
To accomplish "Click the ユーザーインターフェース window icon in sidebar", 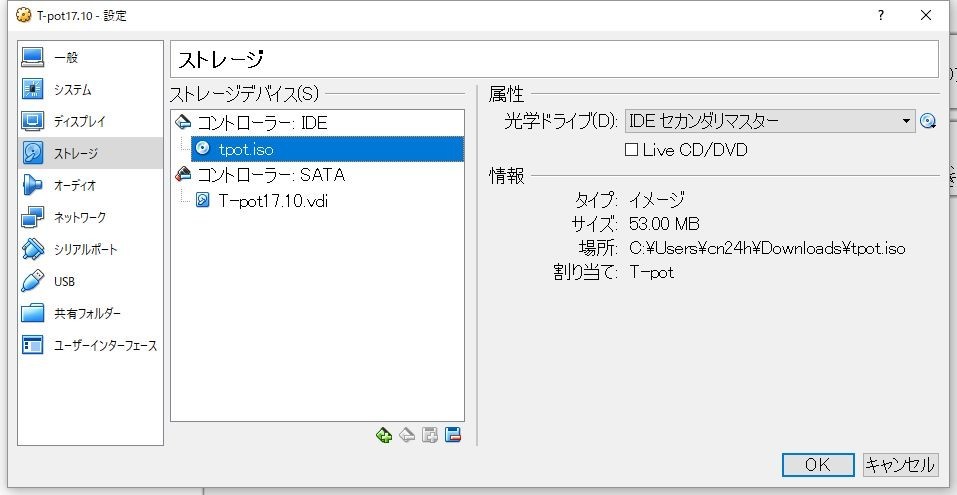I will click(x=33, y=345).
